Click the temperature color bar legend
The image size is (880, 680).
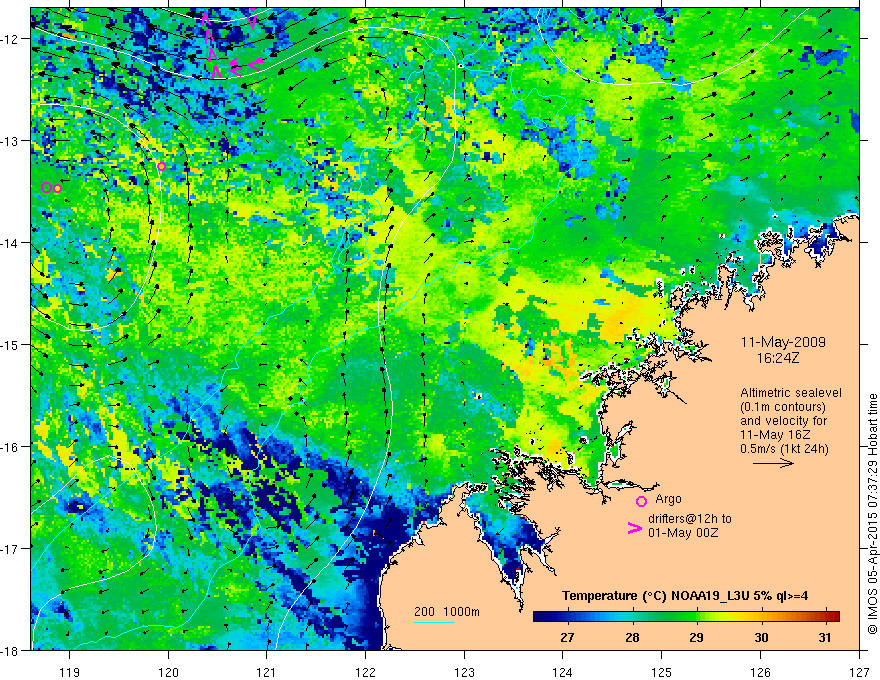click(686, 616)
